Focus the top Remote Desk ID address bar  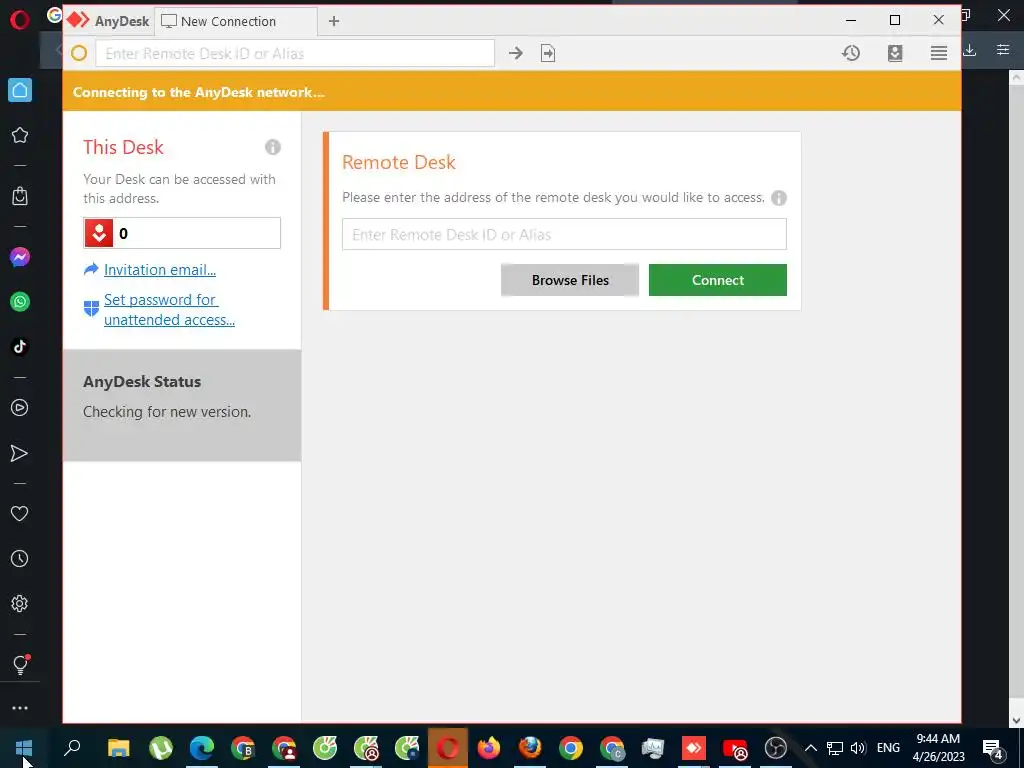(x=295, y=54)
